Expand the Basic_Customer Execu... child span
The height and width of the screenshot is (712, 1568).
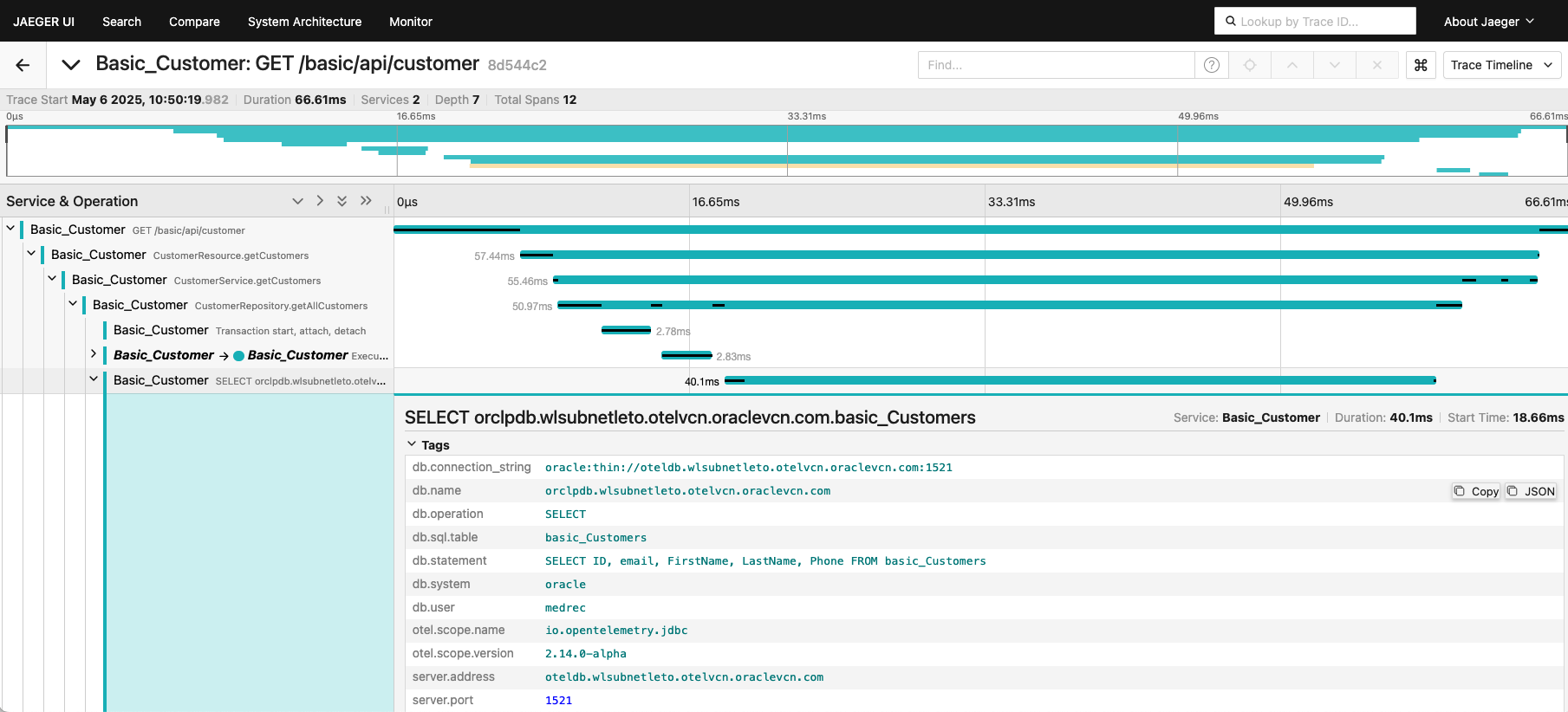[94, 354]
